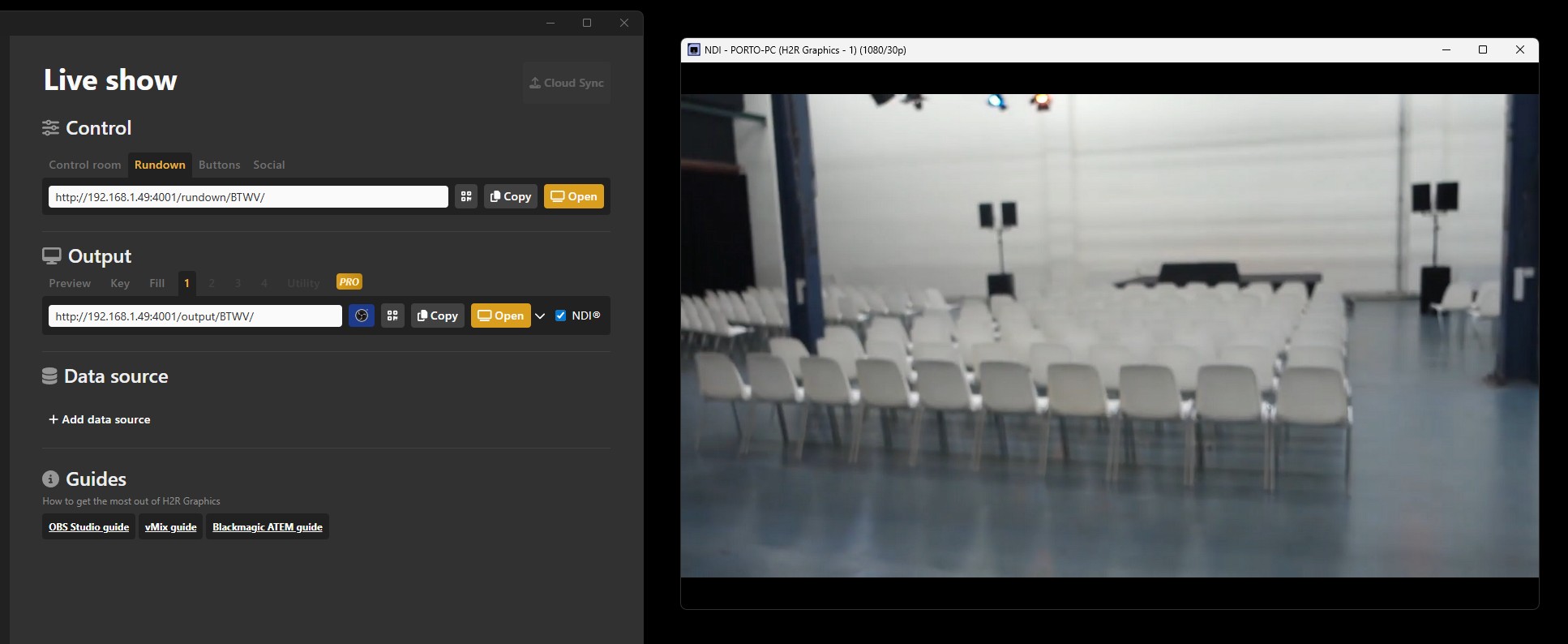The height and width of the screenshot is (644, 1568).
Task: Select the Key output tab
Action: (x=120, y=283)
